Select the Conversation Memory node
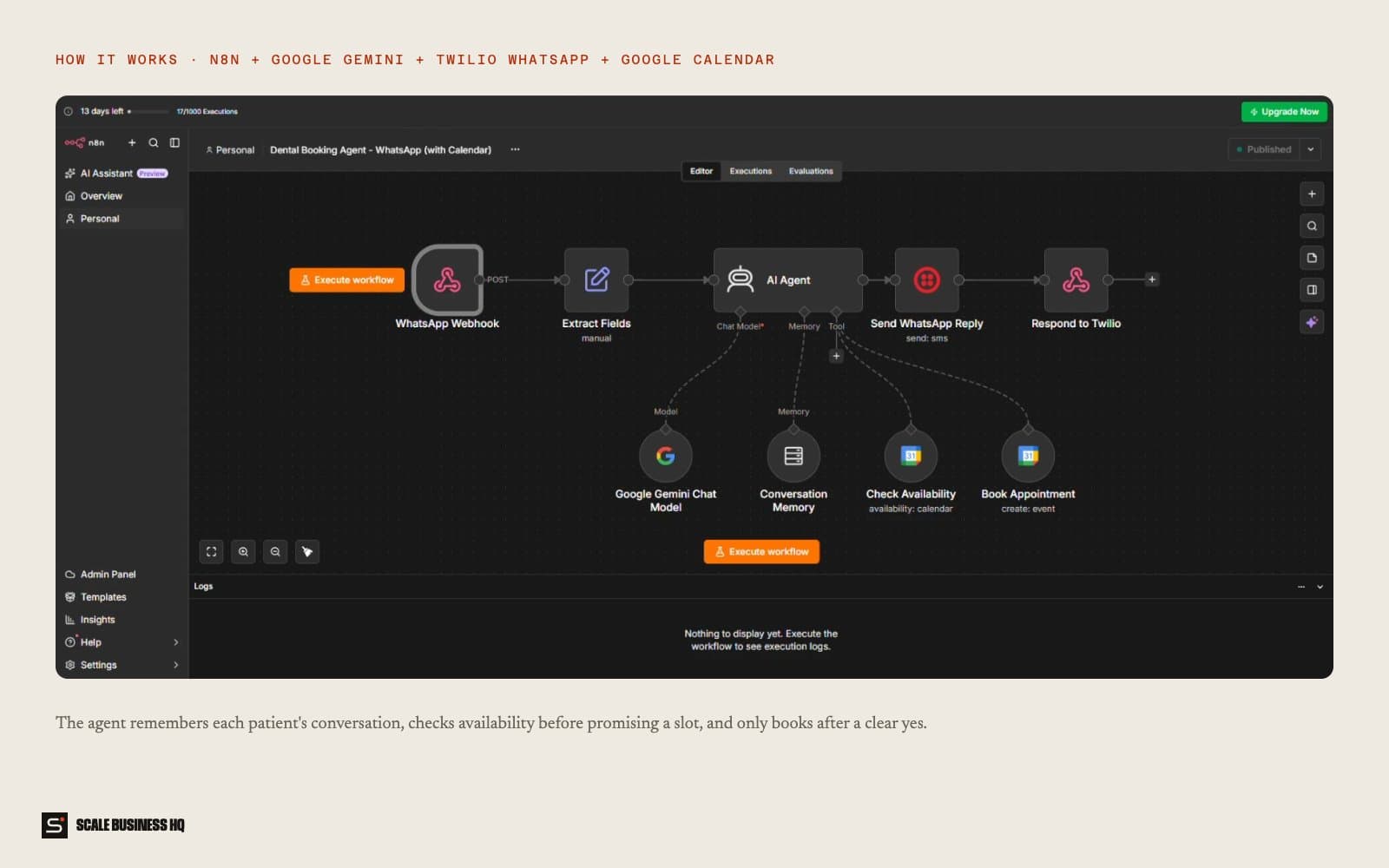The image size is (1389, 868). [x=793, y=456]
